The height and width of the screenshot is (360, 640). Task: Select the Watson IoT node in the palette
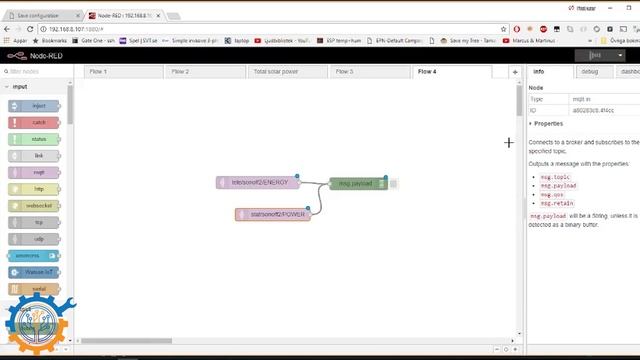(x=34, y=272)
